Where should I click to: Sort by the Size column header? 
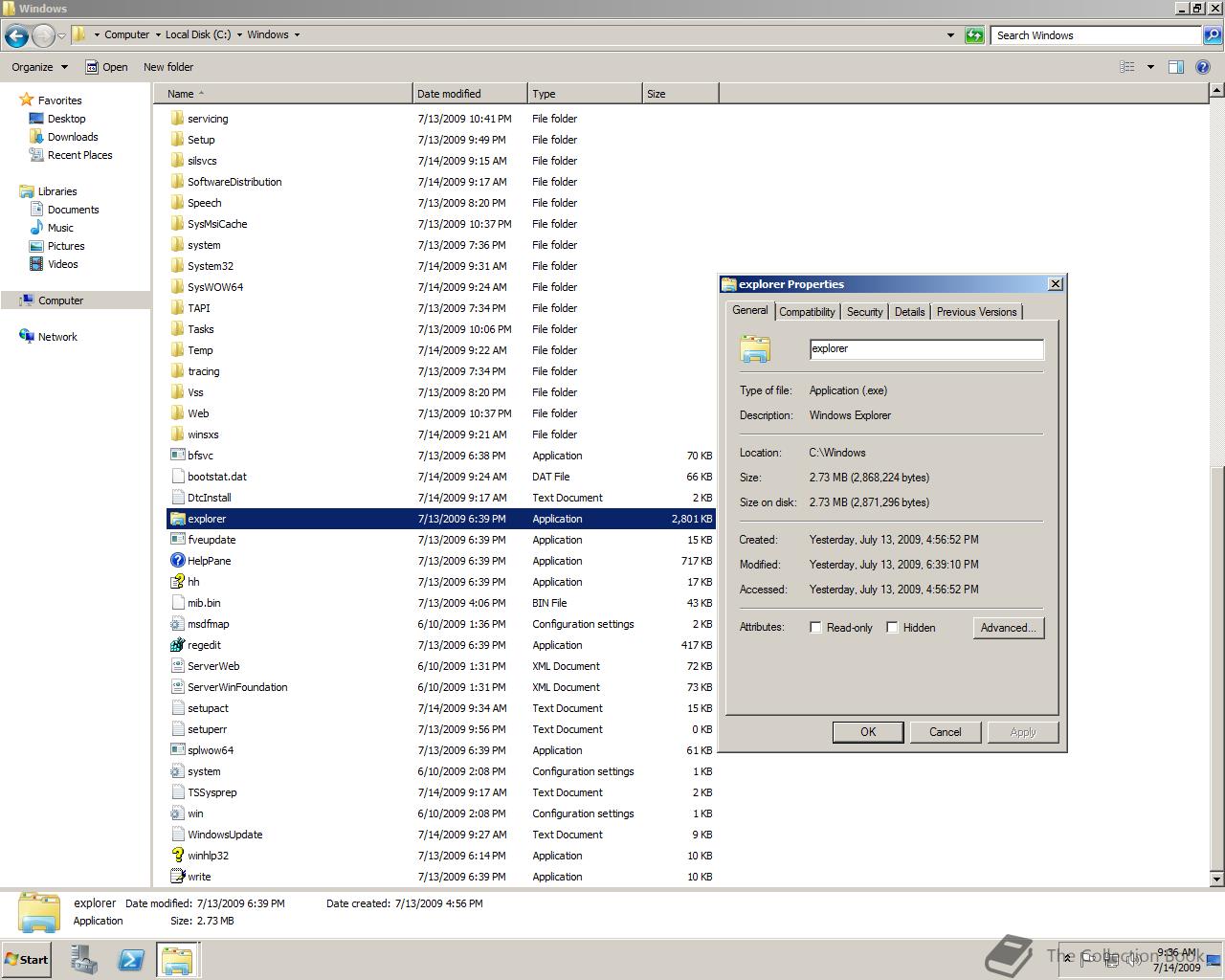[680, 94]
